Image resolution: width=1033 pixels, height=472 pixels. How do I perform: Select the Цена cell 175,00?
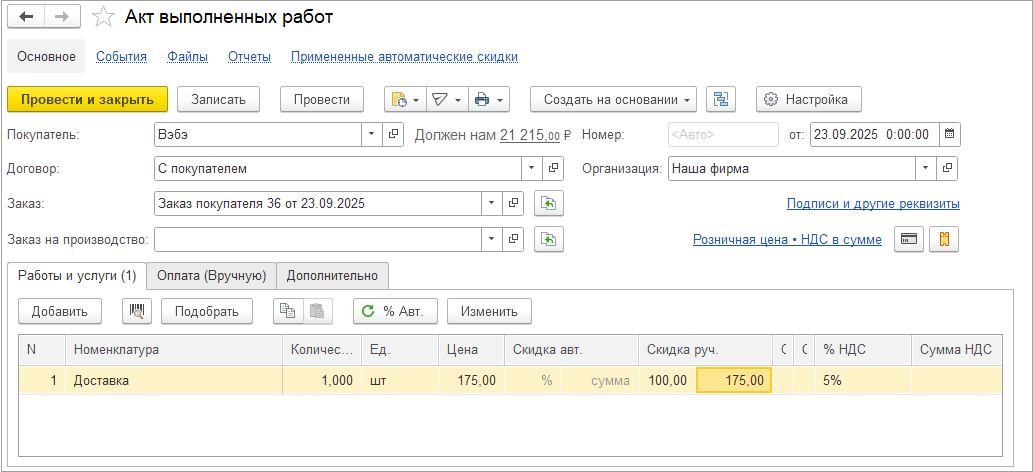[x=472, y=380]
